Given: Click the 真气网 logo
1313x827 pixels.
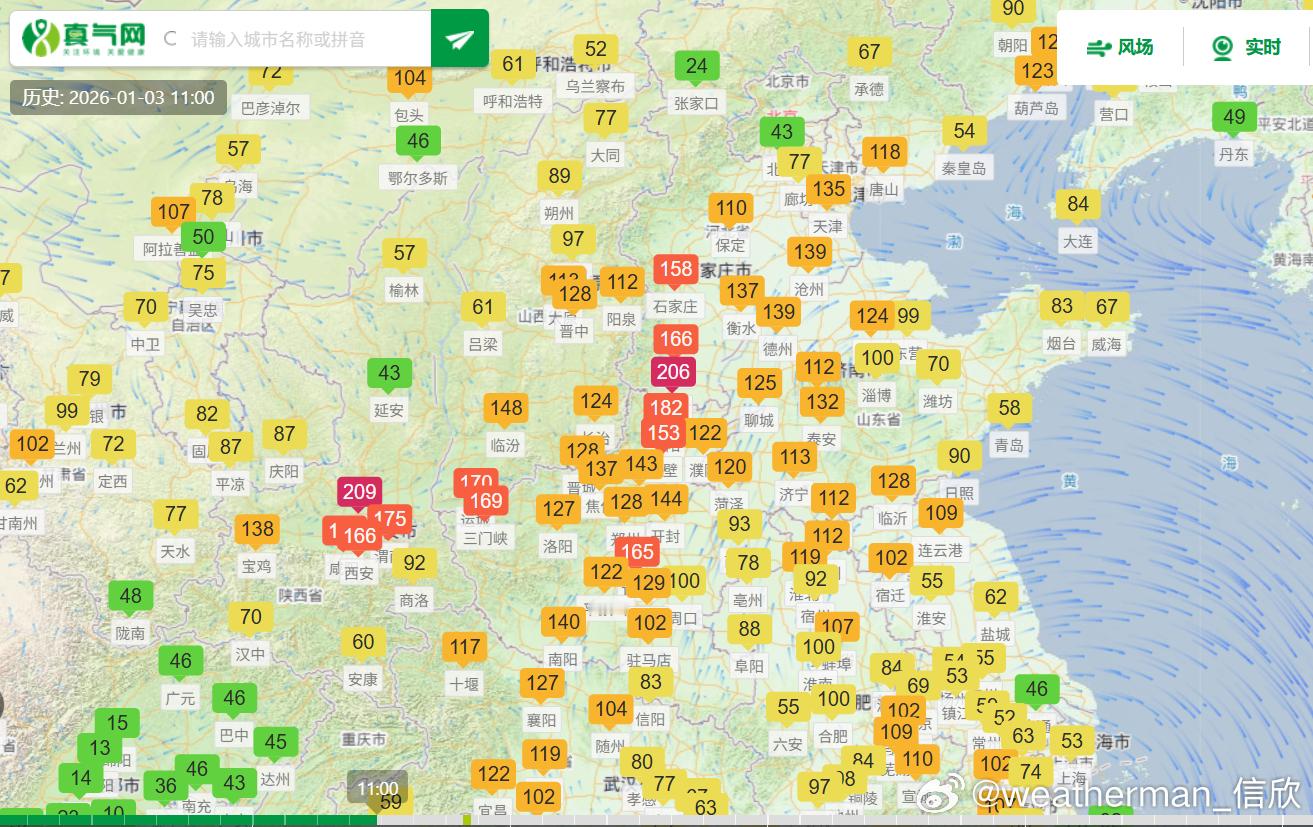Looking at the screenshot, I should pyautogui.click(x=84, y=38).
